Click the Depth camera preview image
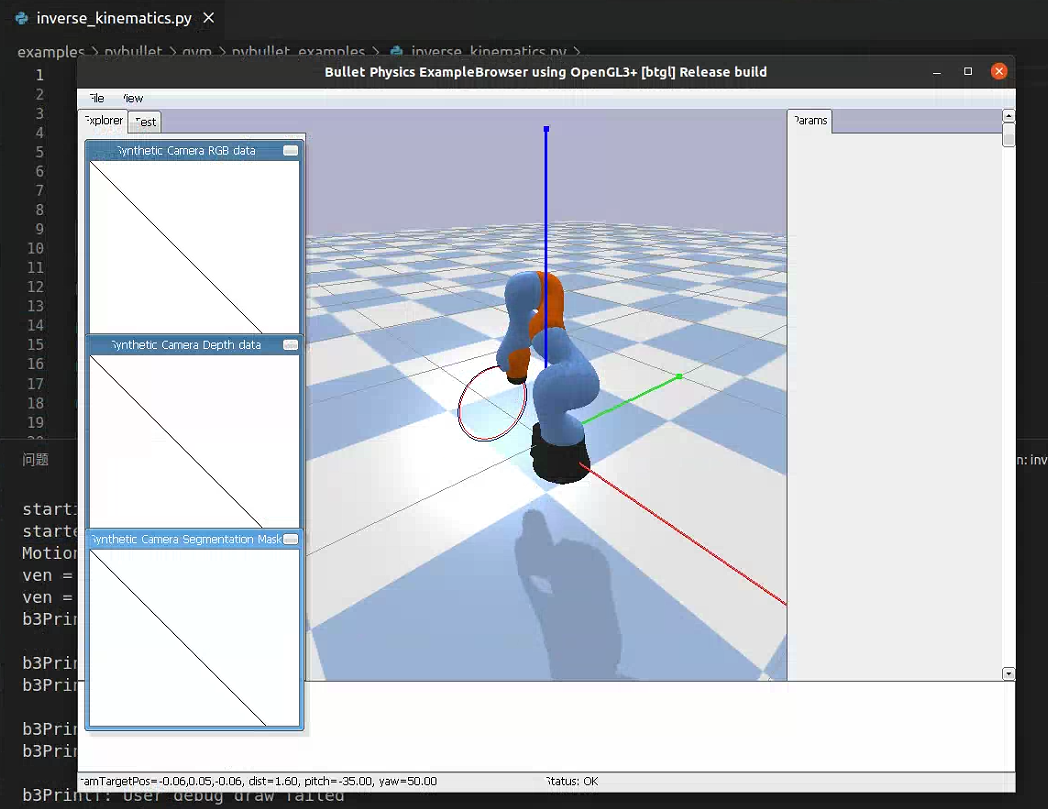1048x809 pixels. click(194, 441)
